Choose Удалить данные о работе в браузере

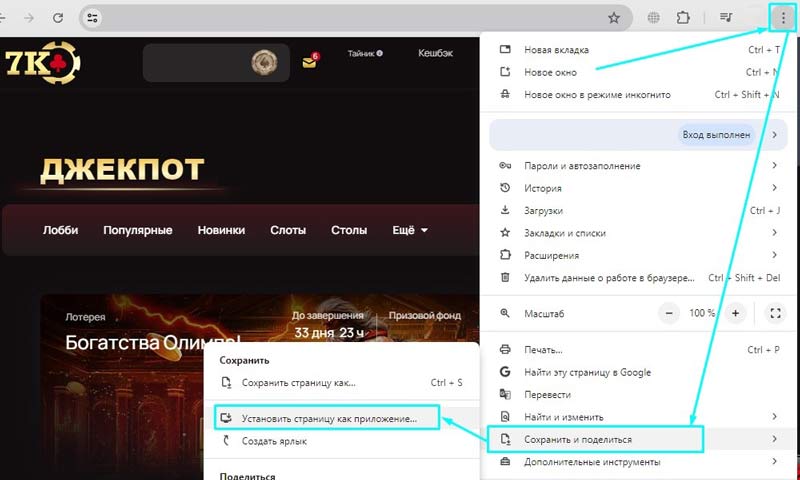[x=638, y=277]
